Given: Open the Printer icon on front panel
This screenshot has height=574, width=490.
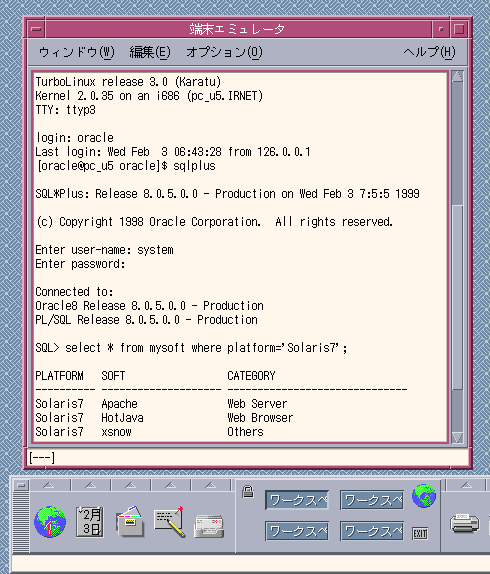Looking at the screenshot, I should click(x=465, y=523).
